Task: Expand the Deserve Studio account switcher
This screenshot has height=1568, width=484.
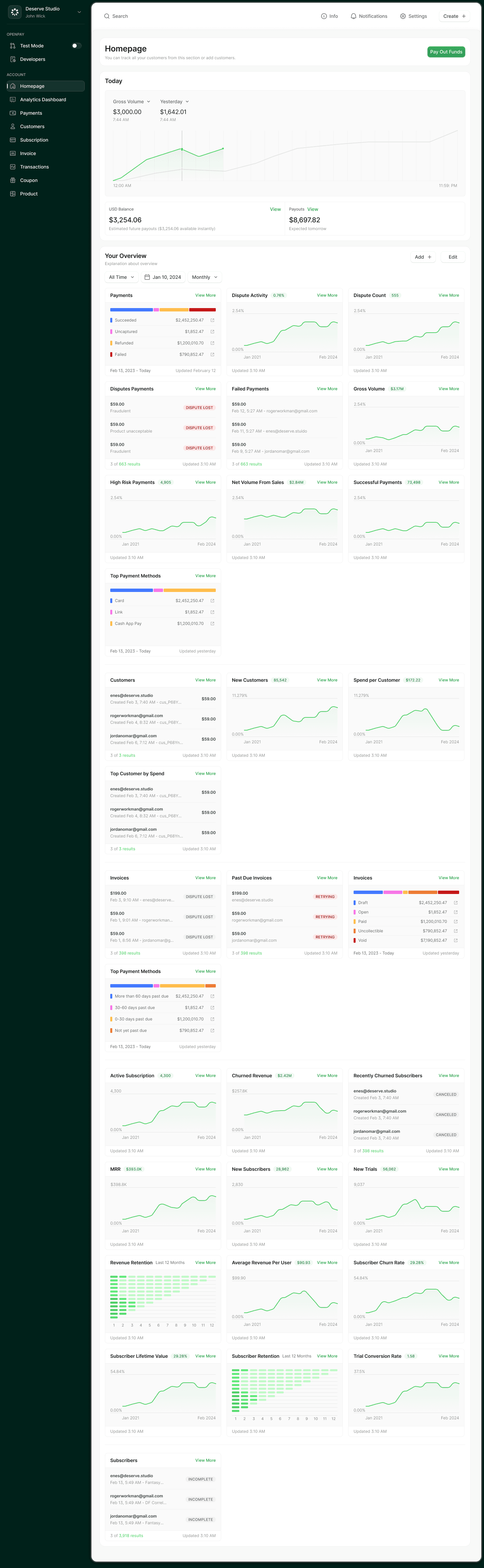Action: point(79,12)
